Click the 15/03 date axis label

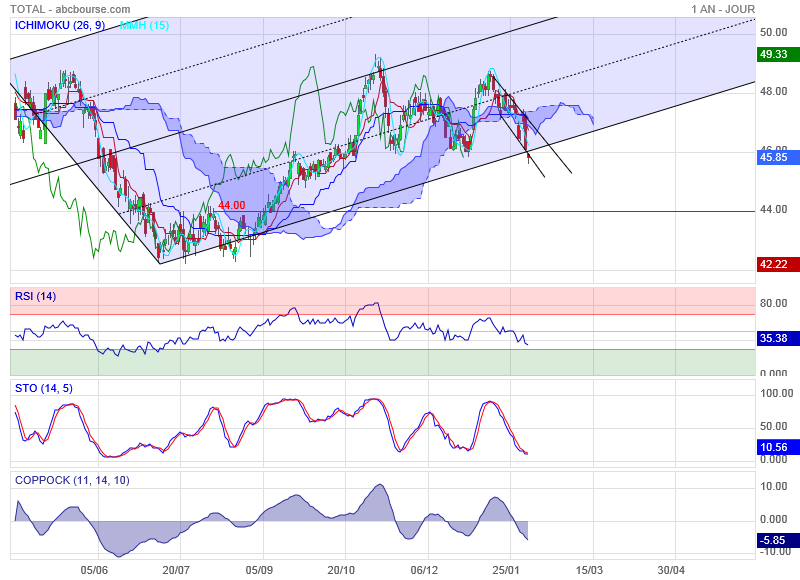[x=589, y=570]
